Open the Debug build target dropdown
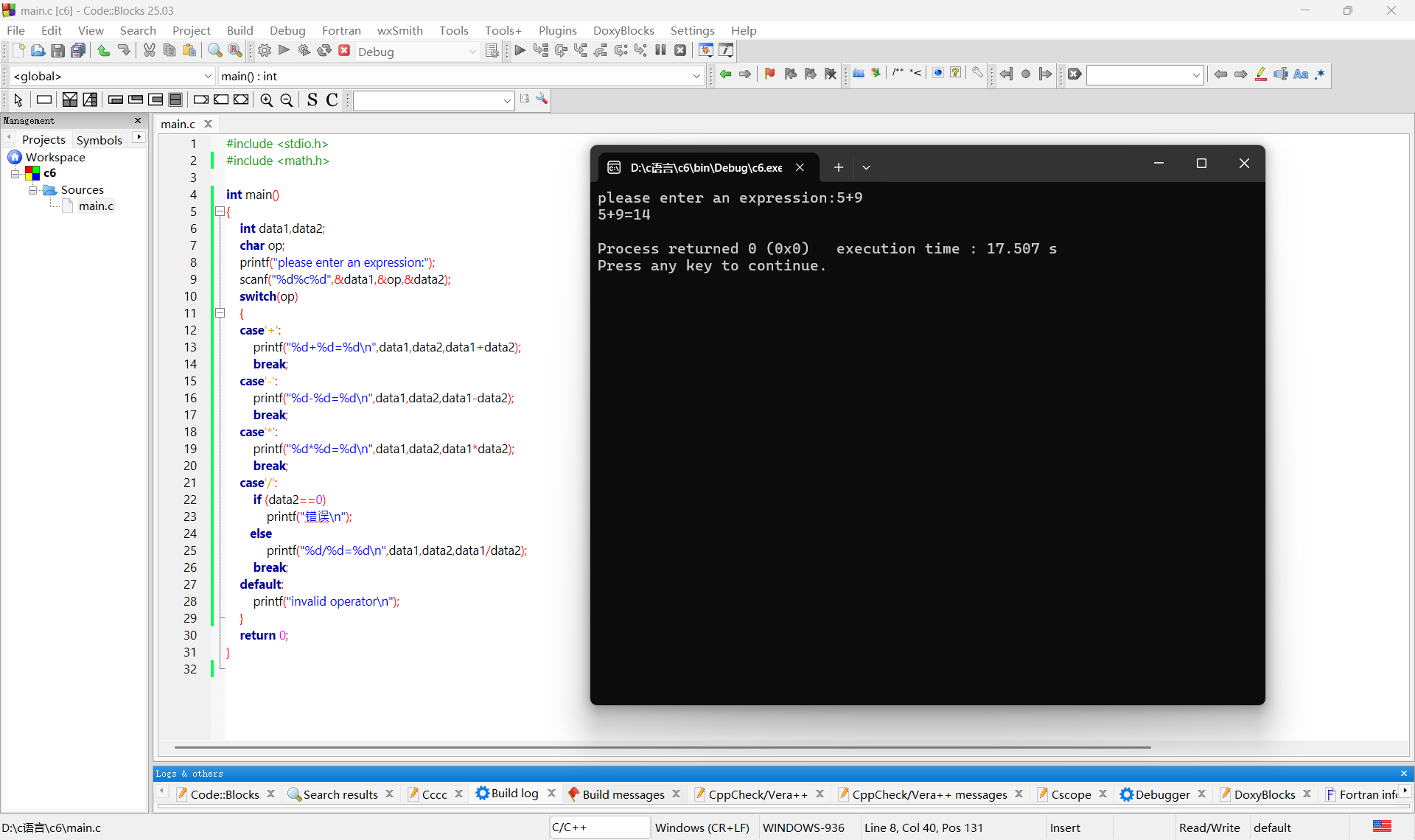Image resolution: width=1415 pixels, height=840 pixels. click(x=472, y=52)
